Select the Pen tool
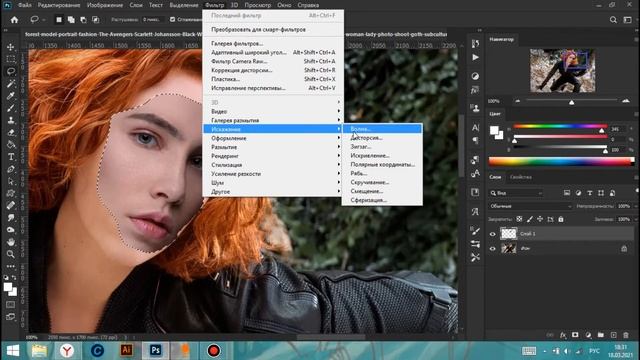 [x=11, y=169]
